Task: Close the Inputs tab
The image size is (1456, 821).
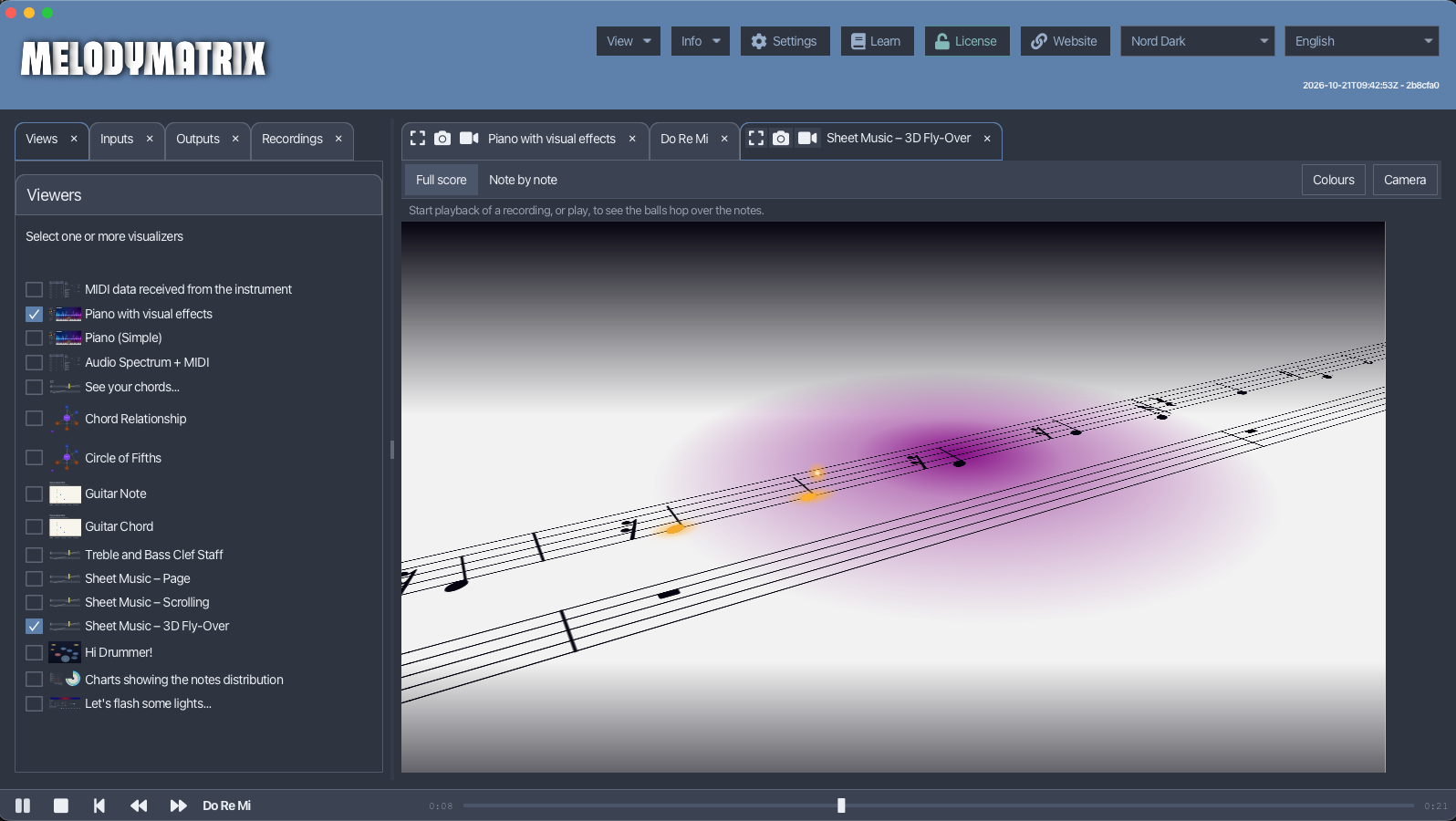Action: pyautogui.click(x=150, y=139)
